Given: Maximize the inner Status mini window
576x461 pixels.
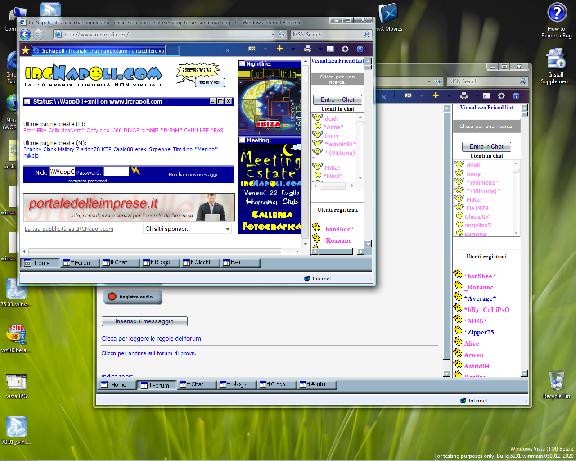Looking at the screenshot, I should point(220,101).
